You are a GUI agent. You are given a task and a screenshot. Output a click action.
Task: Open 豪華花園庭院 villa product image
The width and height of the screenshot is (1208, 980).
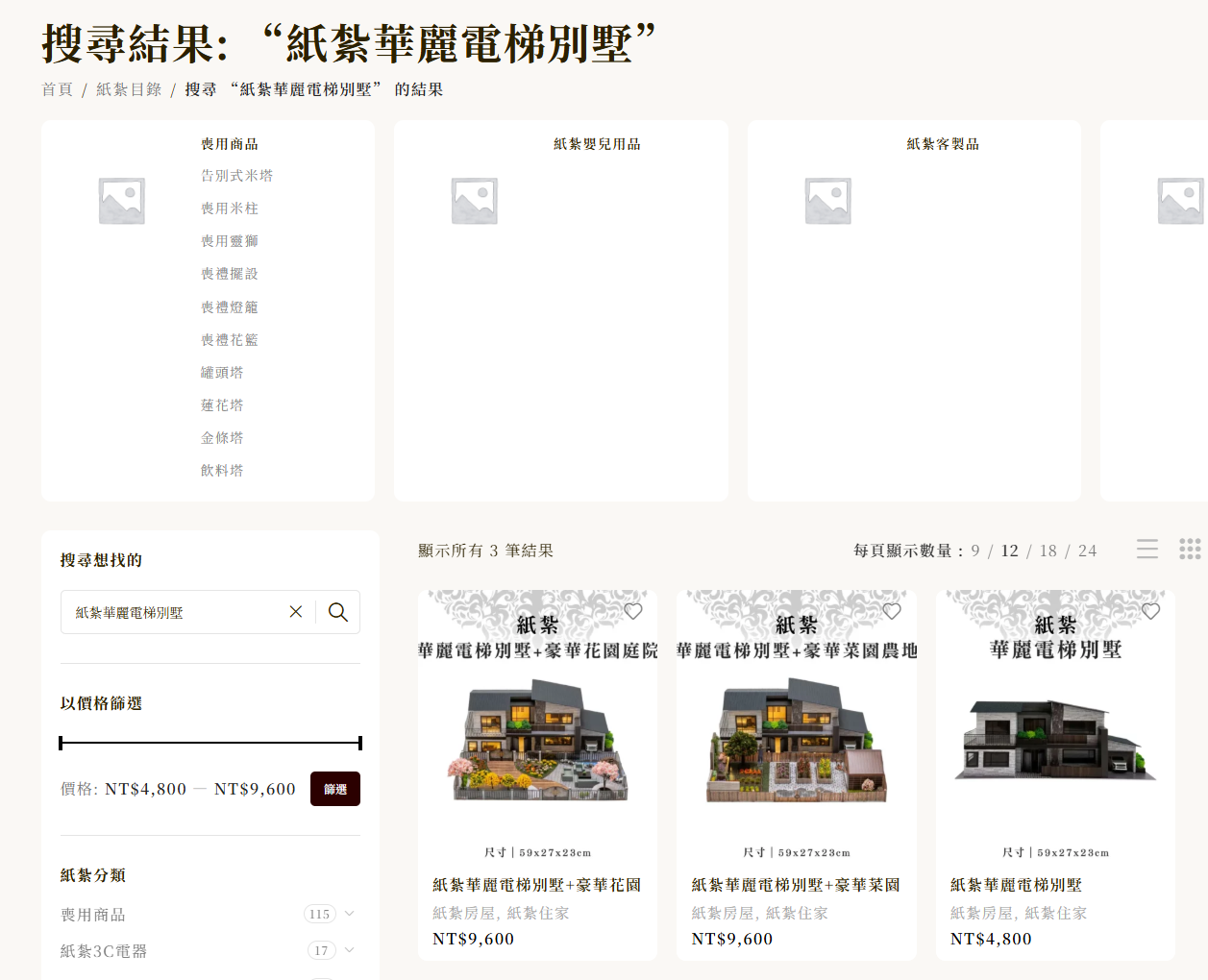click(537, 725)
